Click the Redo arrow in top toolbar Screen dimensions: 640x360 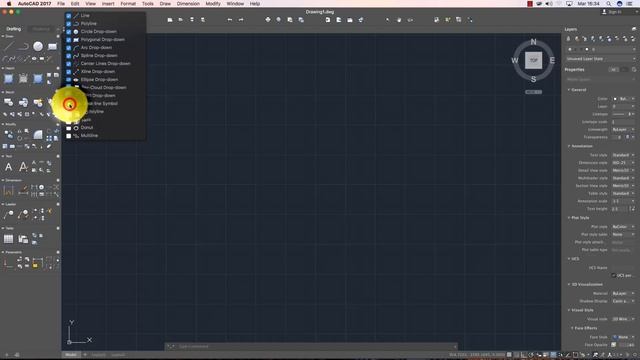pyautogui.click(x=241, y=20)
